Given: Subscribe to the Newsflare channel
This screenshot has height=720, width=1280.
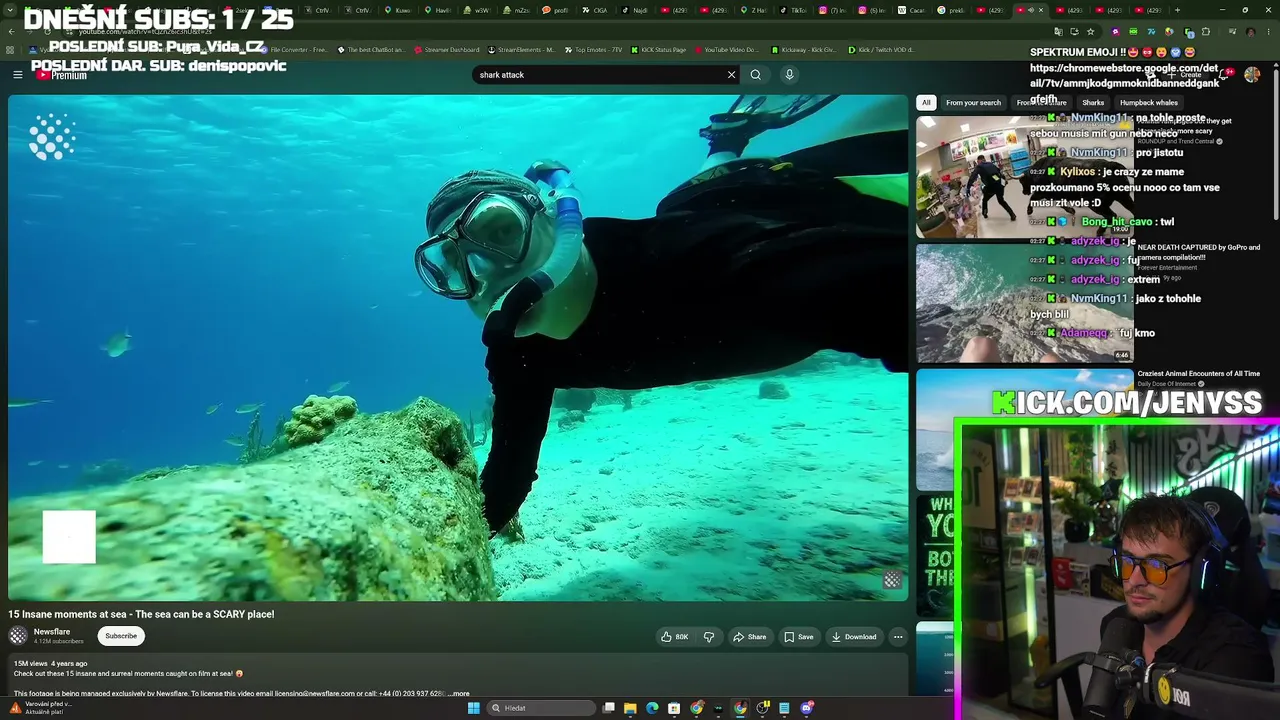Looking at the screenshot, I should point(121,636).
